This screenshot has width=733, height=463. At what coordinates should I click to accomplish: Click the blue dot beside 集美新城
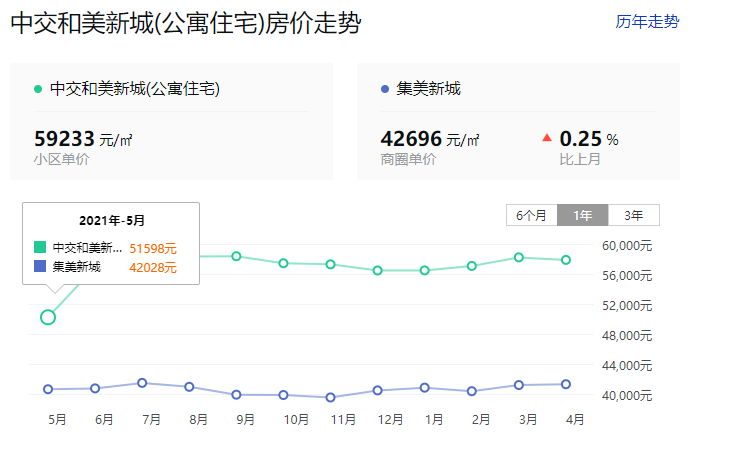click(x=385, y=89)
